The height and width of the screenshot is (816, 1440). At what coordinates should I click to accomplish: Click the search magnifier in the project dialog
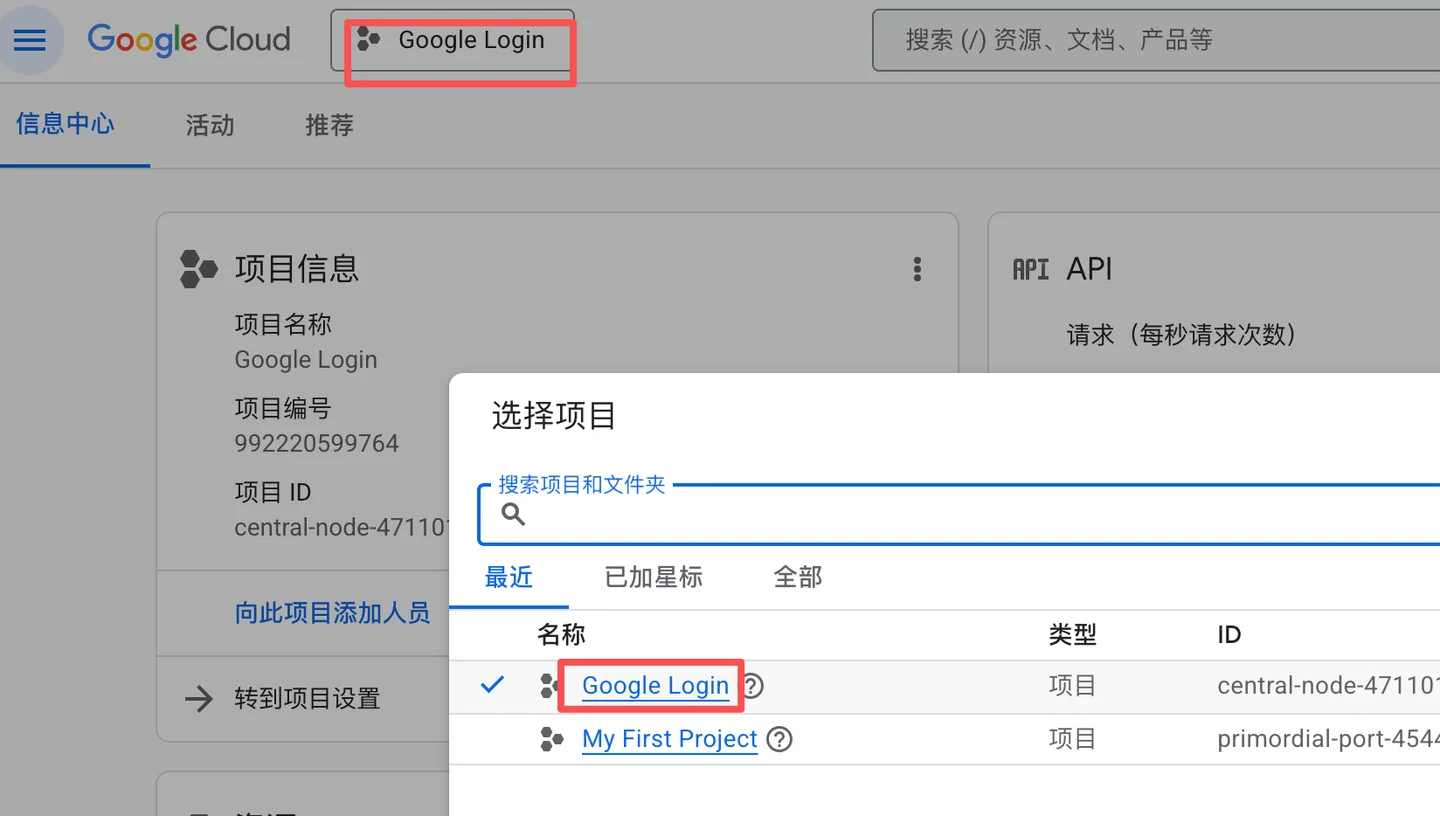click(x=512, y=514)
